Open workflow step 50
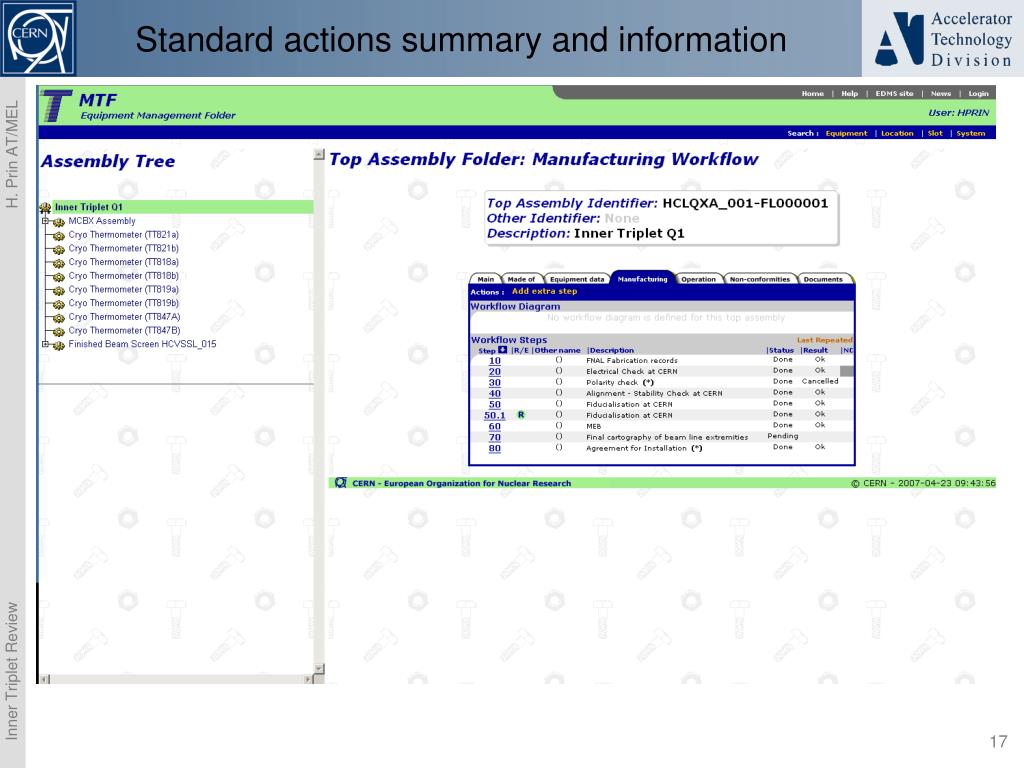The image size is (1024, 768). tap(494, 404)
